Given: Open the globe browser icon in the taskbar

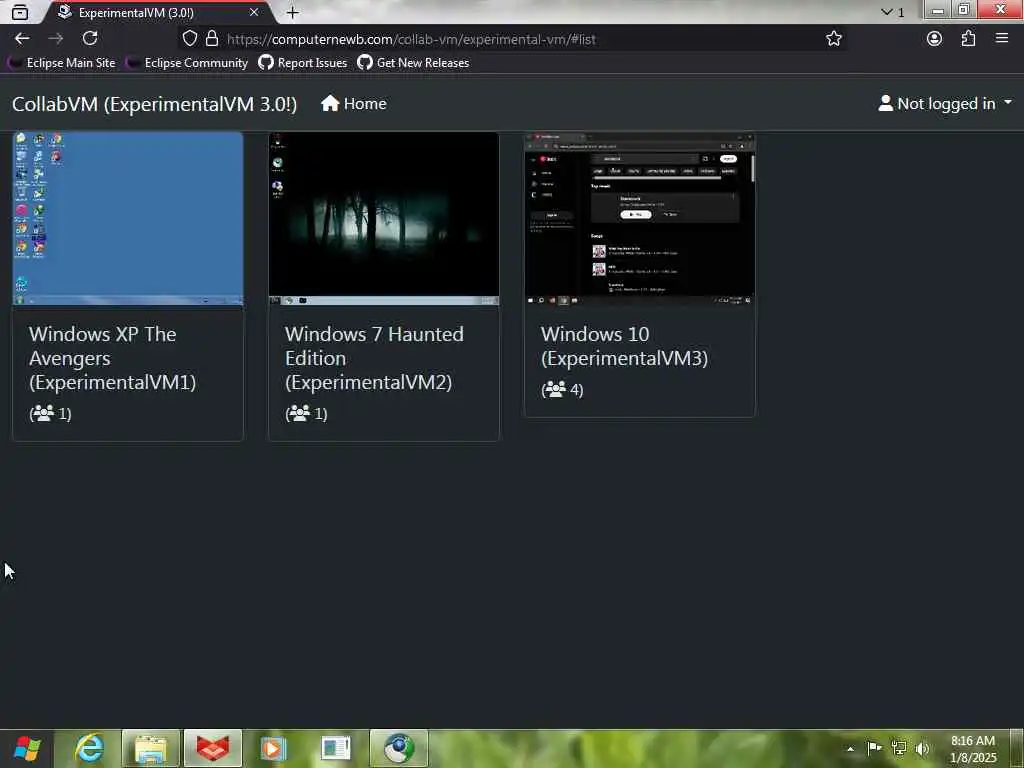Looking at the screenshot, I should click(399, 748).
